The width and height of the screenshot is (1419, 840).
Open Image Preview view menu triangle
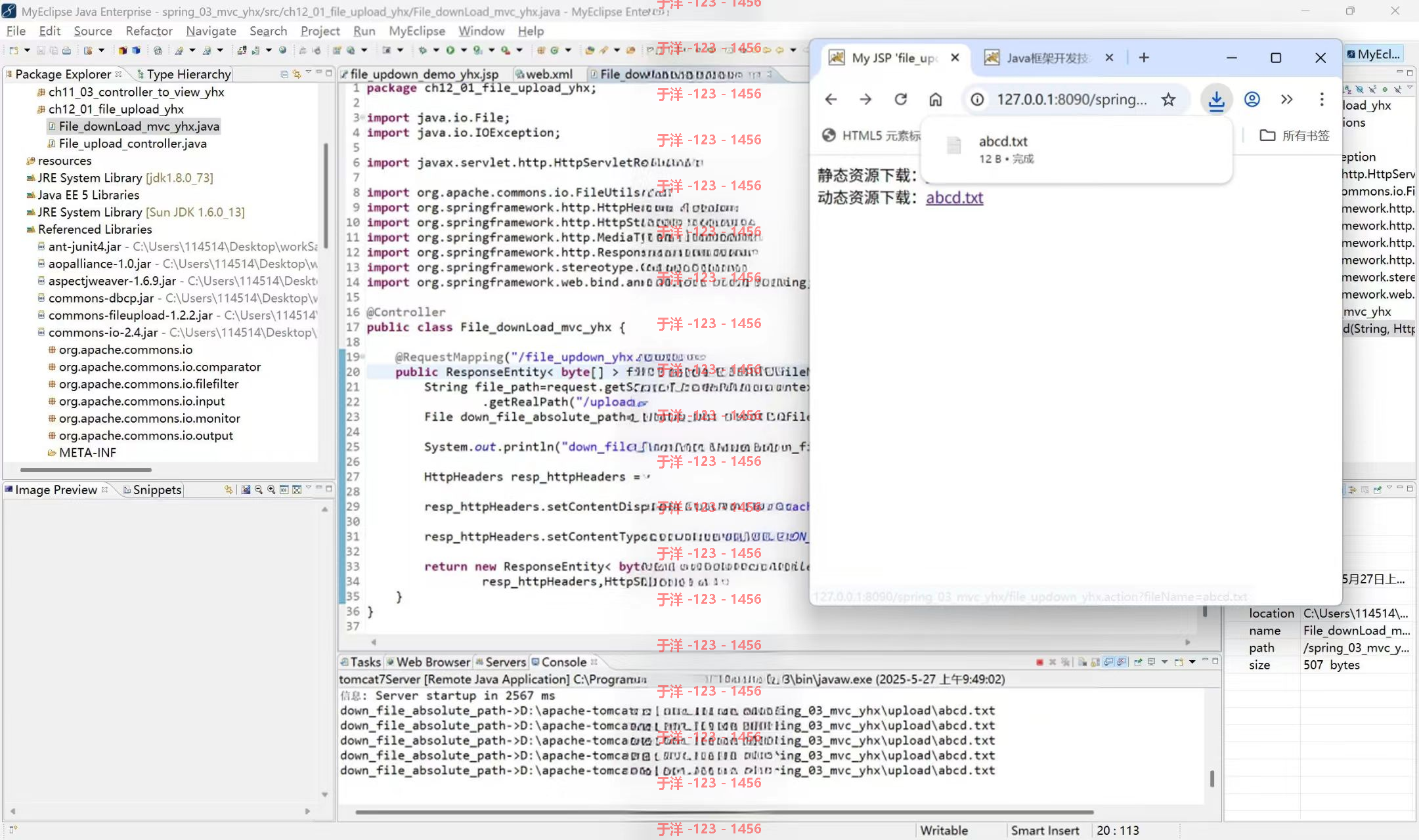tap(308, 488)
